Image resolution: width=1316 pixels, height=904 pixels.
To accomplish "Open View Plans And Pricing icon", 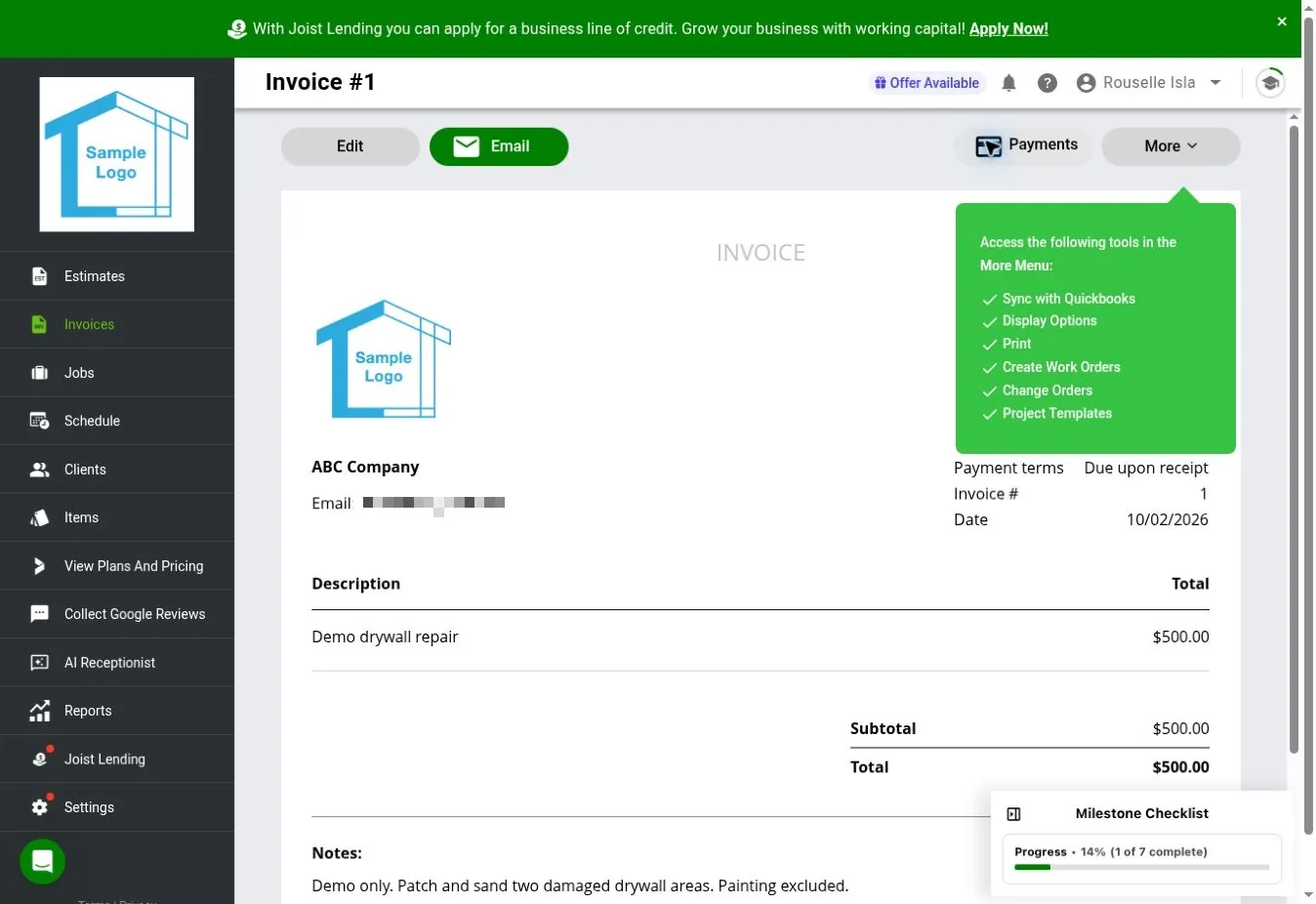I will pyautogui.click(x=39, y=566).
